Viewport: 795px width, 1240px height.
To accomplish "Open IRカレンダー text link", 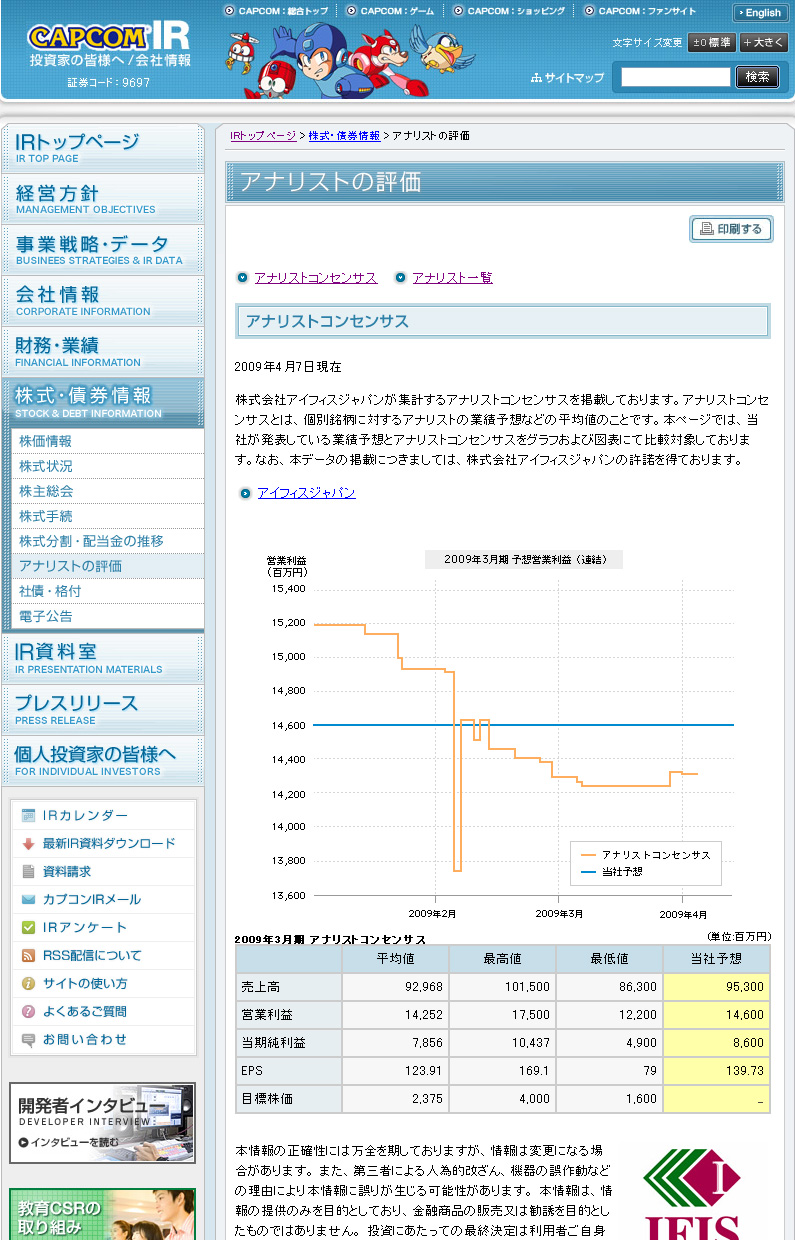I will [86, 816].
